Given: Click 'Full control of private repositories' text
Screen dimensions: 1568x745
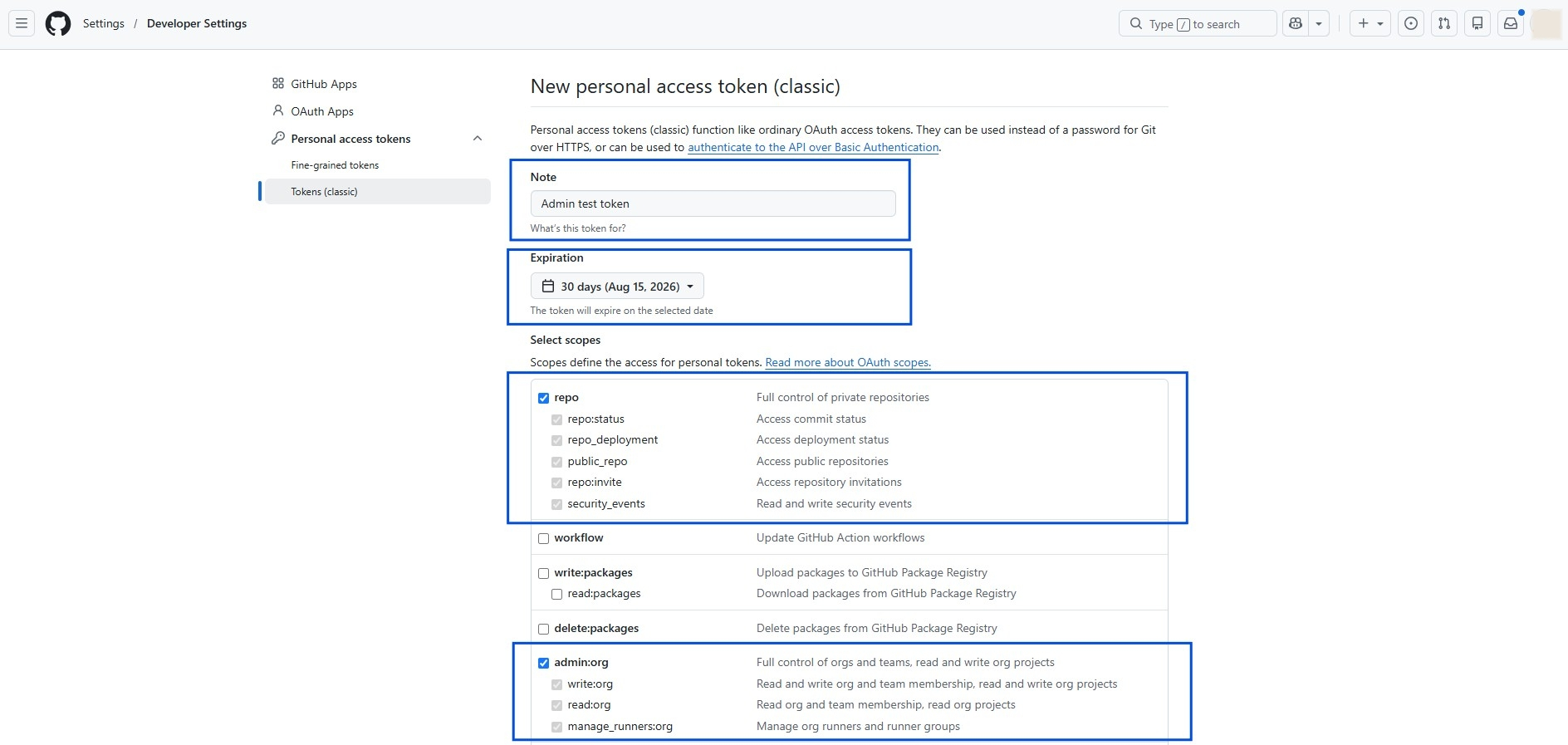Looking at the screenshot, I should click(843, 397).
